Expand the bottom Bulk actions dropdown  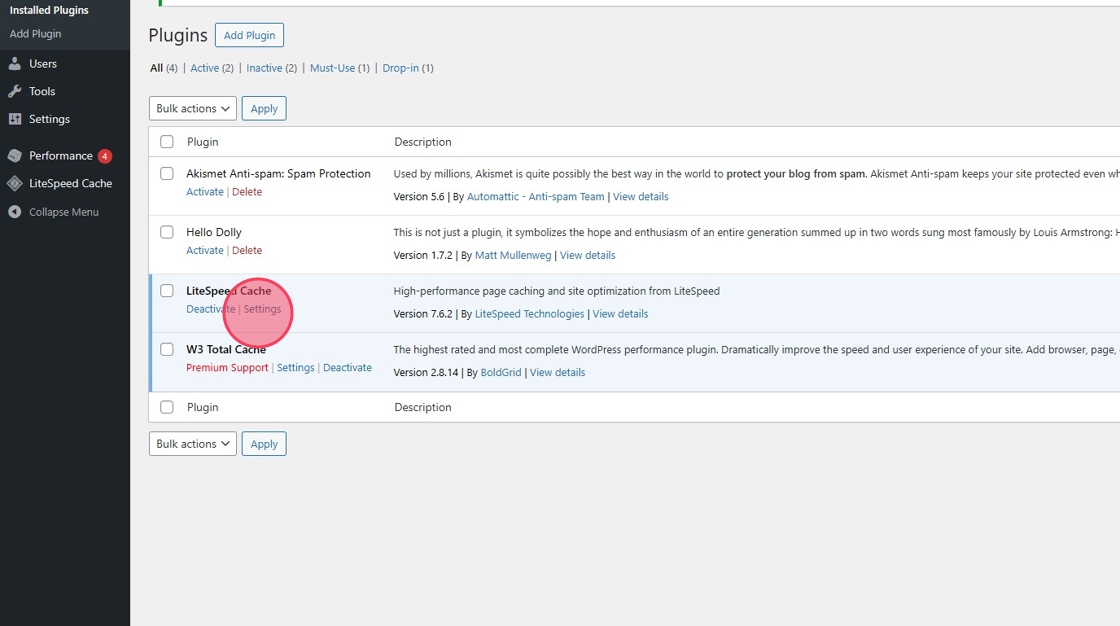[192, 444]
